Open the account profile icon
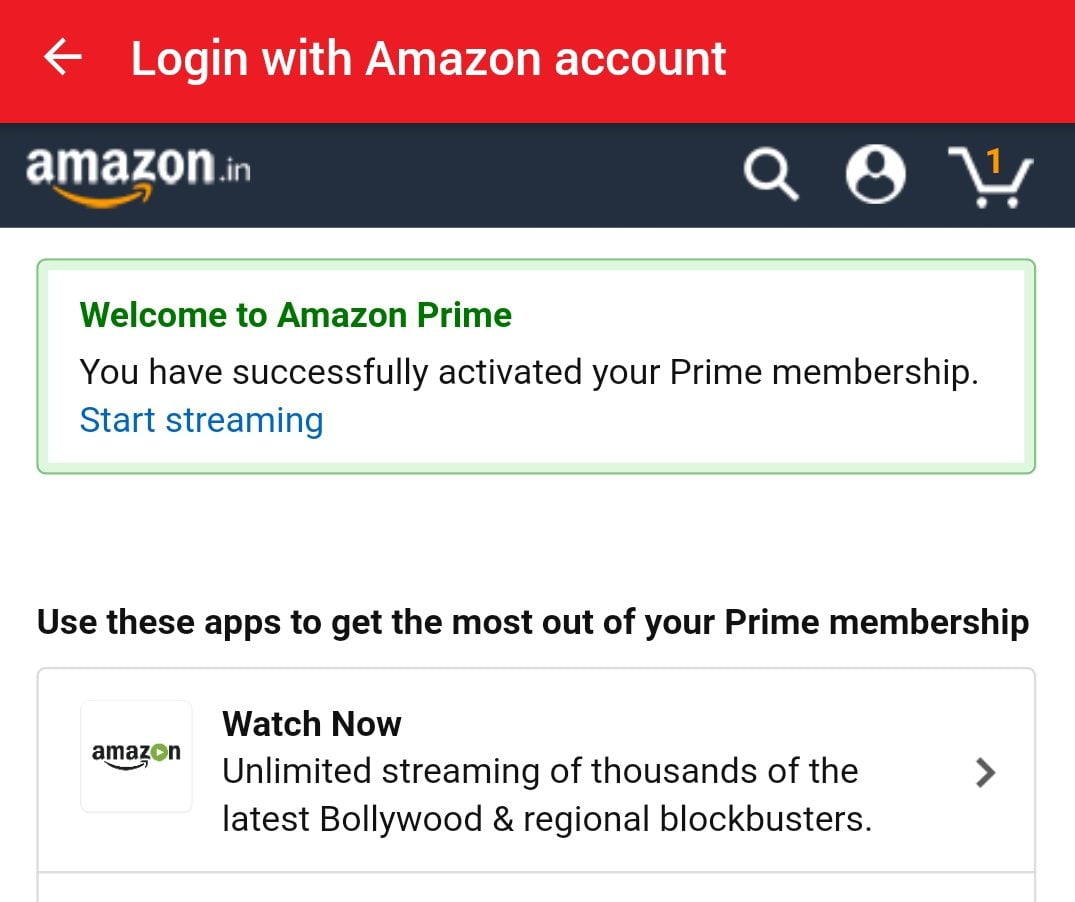The height and width of the screenshot is (902, 1075). click(875, 174)
